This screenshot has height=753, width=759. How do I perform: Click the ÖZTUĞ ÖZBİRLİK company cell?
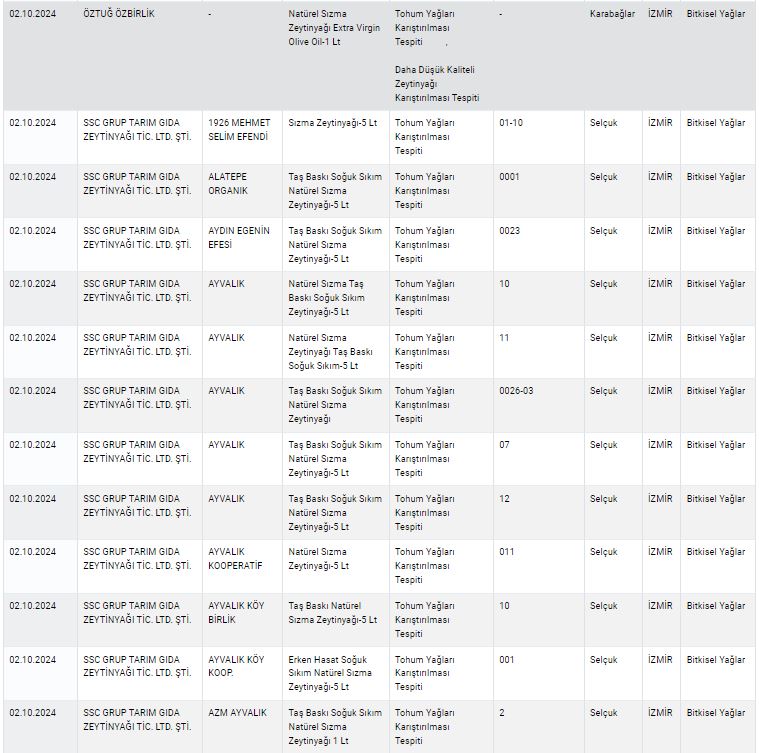coord(118,15)
